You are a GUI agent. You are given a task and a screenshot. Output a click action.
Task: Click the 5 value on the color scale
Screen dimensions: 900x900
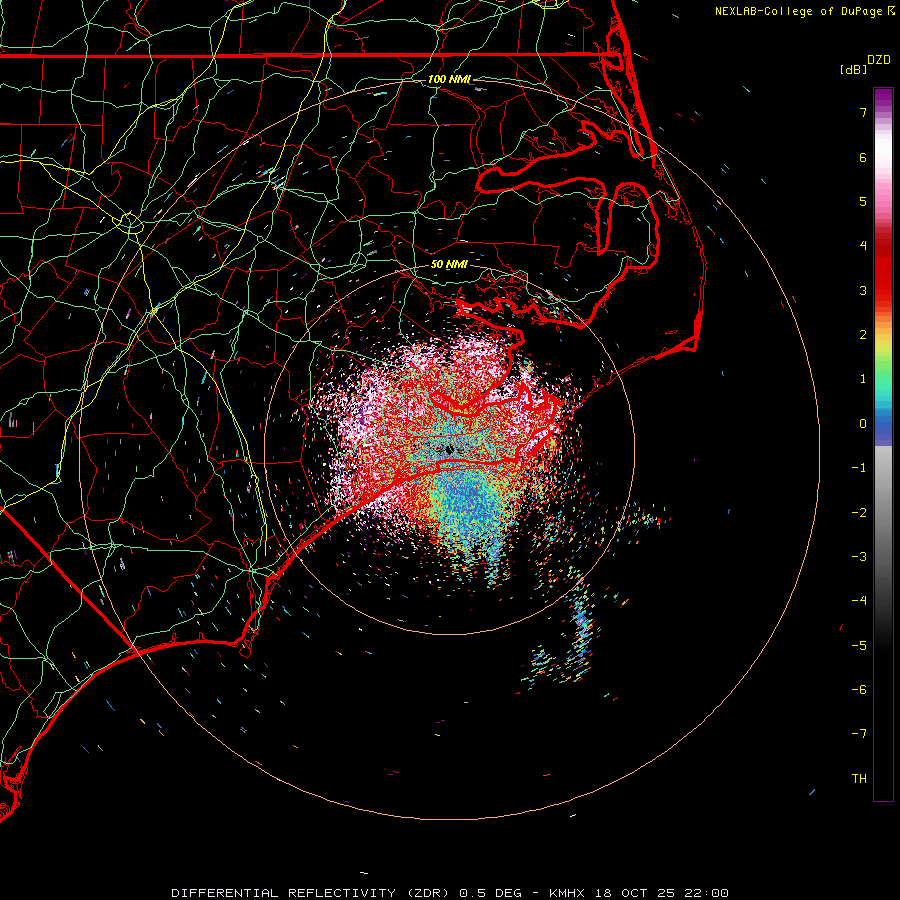[863, 201]
